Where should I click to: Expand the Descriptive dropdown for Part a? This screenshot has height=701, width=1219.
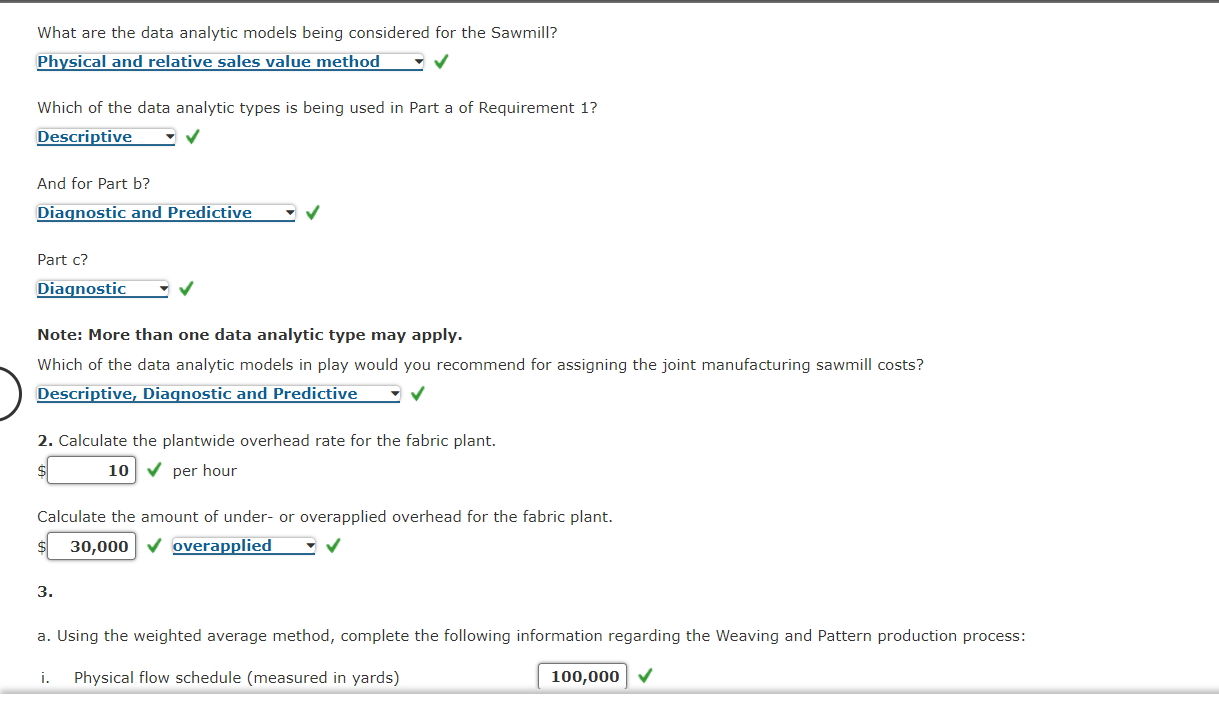[x=106, y=137]
